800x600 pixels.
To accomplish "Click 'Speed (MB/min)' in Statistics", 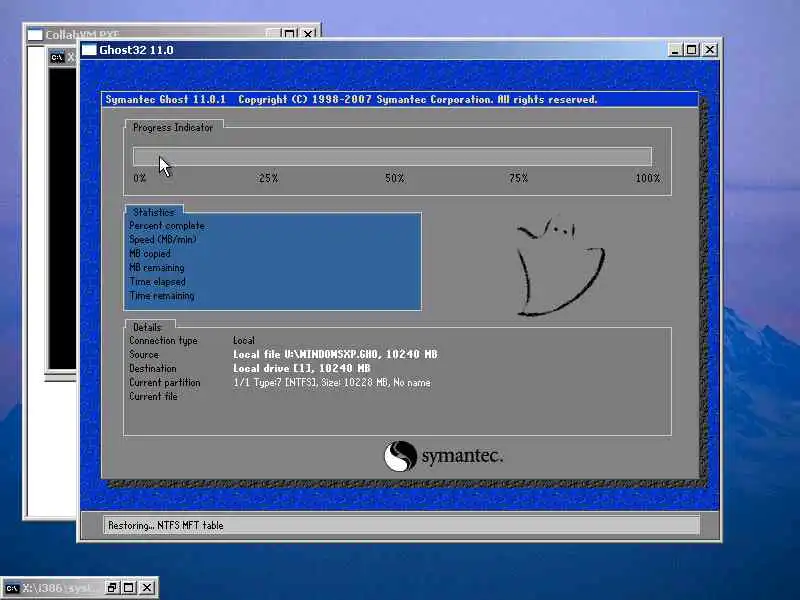I will pos(163,239).
